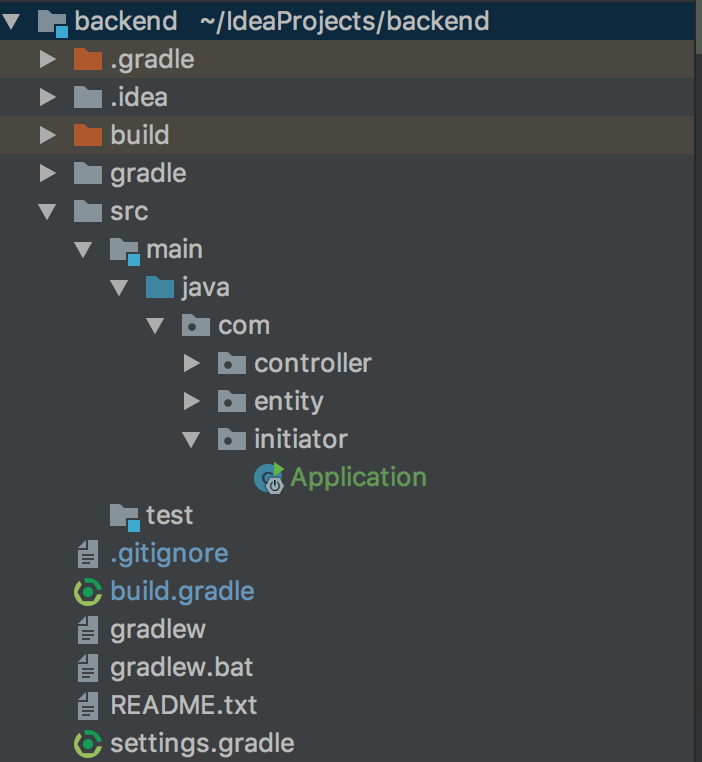Collapse the initiator package arrow
The image size is (702, 762).
click(192, 440)
